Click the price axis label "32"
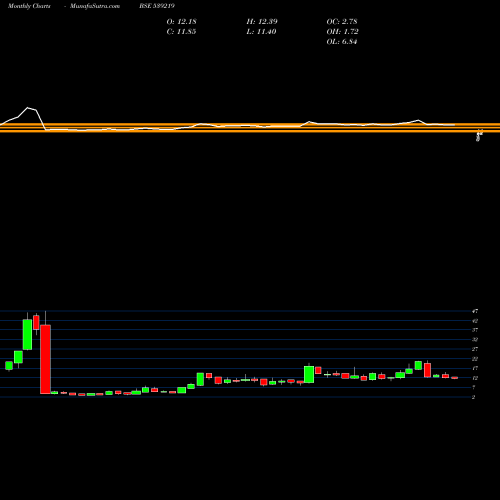Viewport: 500px width, 500px height. pyautogui.click(x=475, y=340)
